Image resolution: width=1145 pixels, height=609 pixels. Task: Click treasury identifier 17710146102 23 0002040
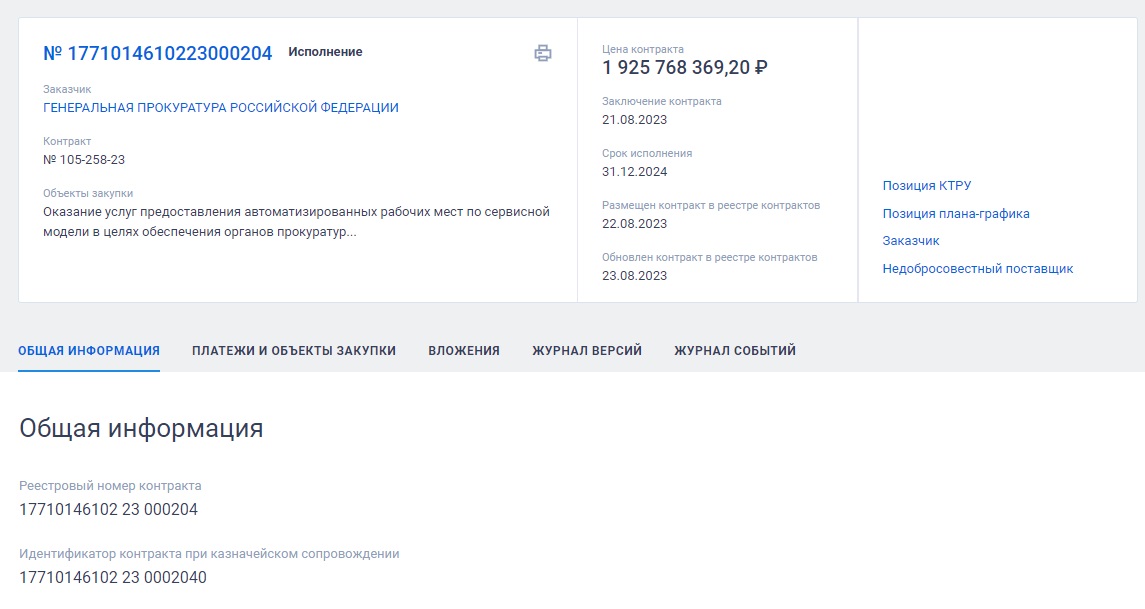112,577
